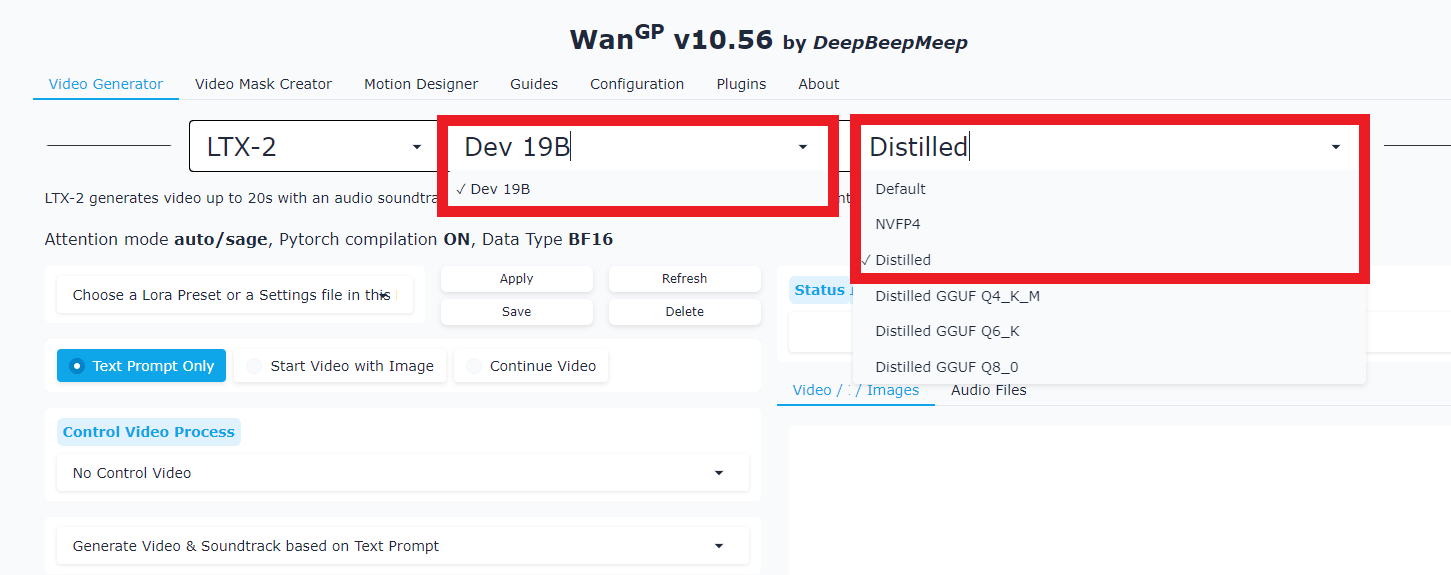Choose the NVFP4 variant option
The height and width of the screenshot is (575, 1451).
click(x=1109, y=224)
